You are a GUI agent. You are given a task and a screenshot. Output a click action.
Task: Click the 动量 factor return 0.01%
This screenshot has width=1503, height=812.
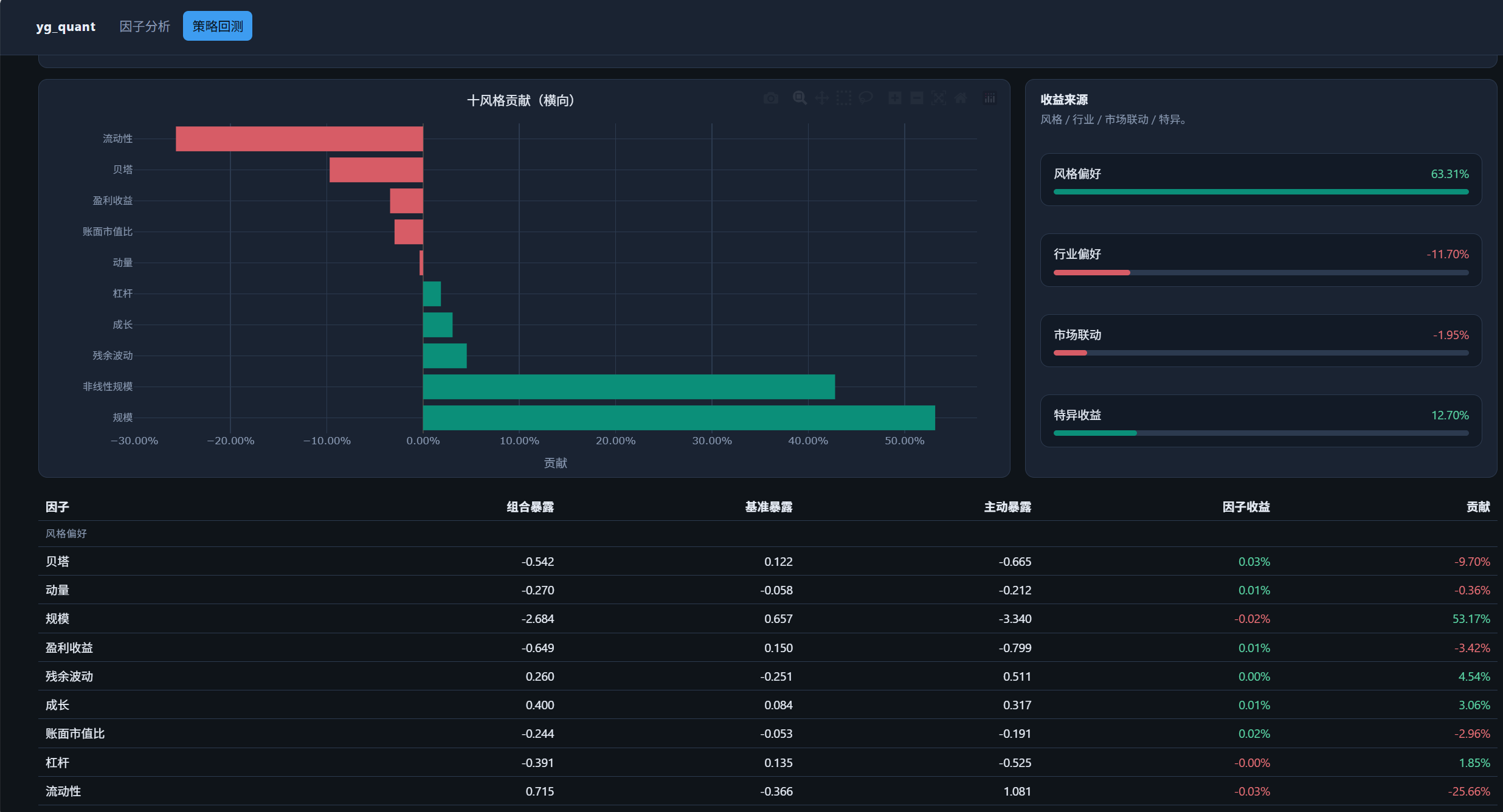pyautogui.click(x=1254, y=590)
